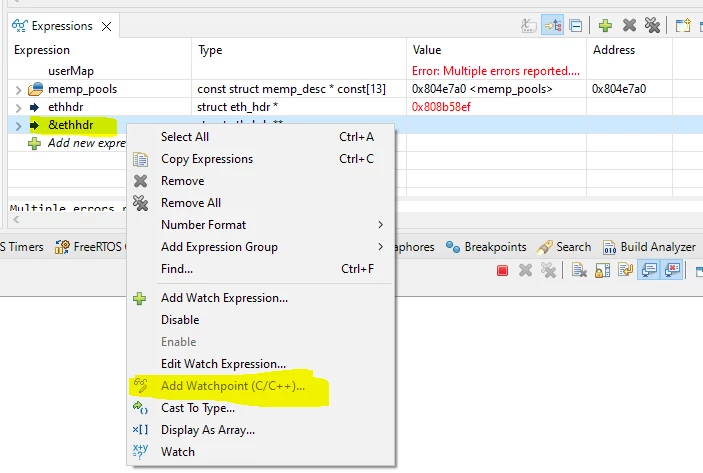Choose Enable in the context menu
The width and height of the screenshot is (703, 473).
pos(261,342)
